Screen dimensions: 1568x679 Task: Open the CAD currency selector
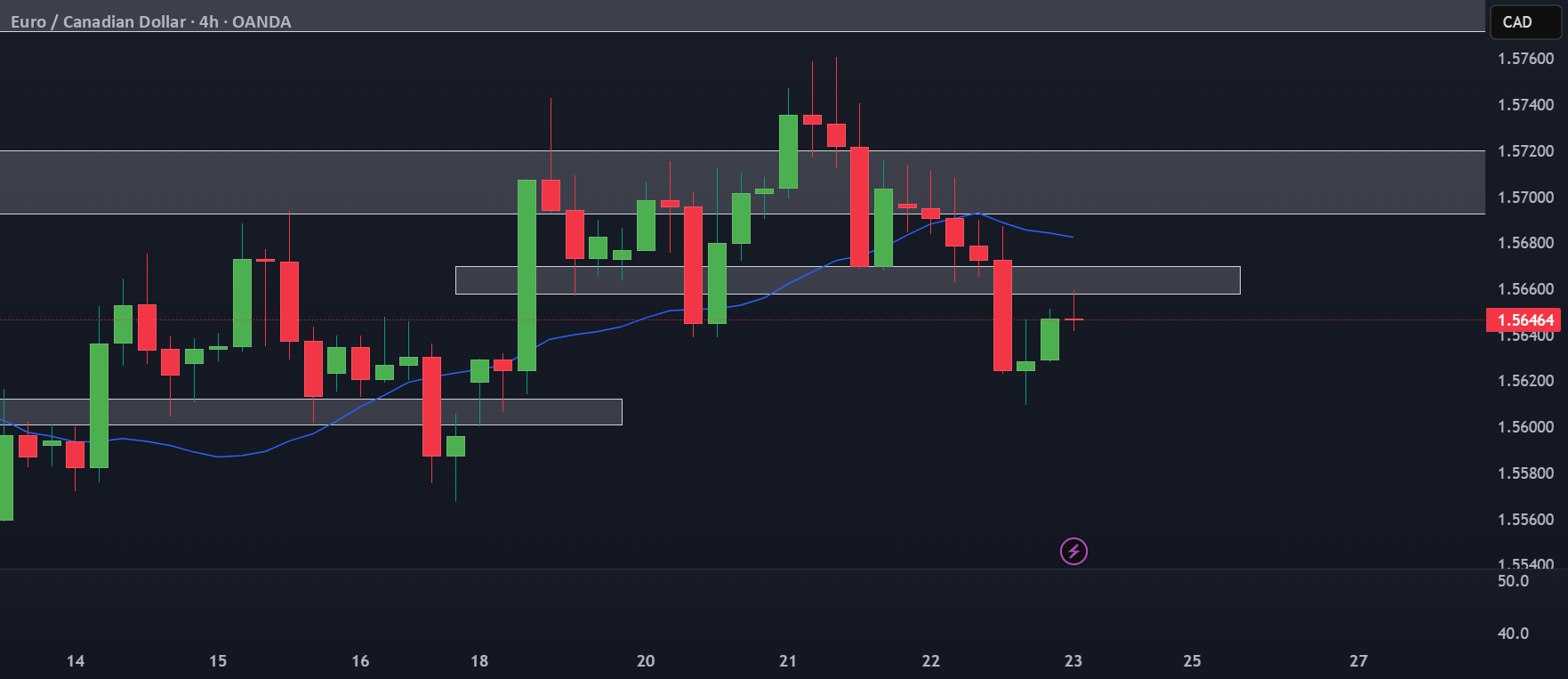1525,22
